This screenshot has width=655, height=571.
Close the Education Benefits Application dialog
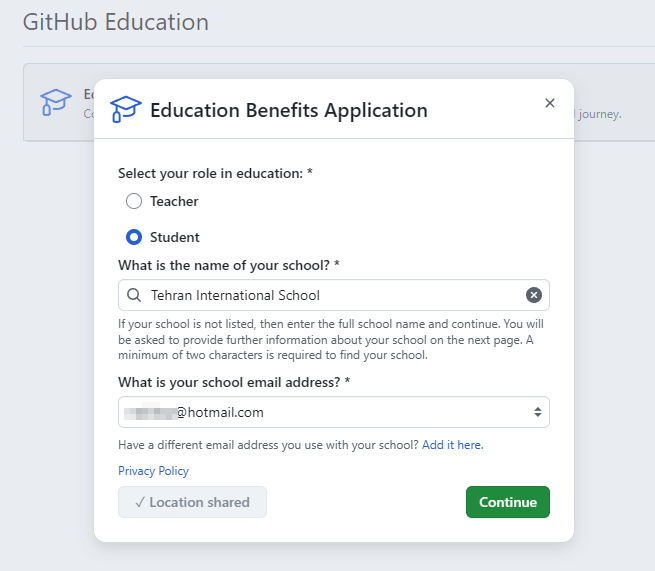coord(549,103)
